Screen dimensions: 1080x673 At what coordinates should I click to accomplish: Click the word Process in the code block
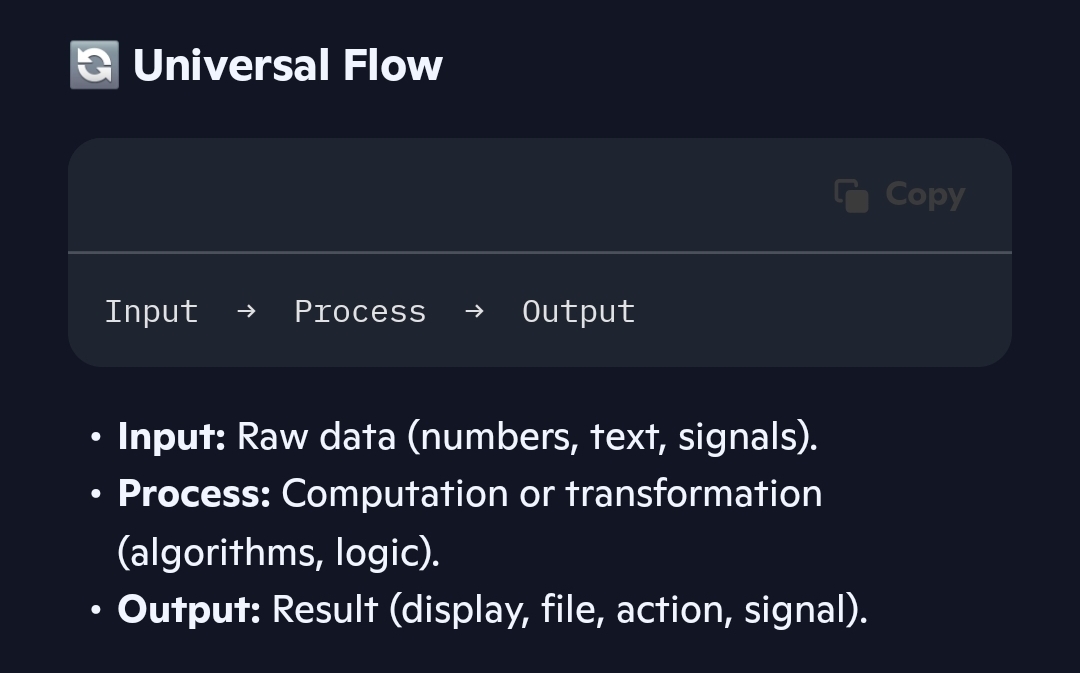tap(360, 311)
